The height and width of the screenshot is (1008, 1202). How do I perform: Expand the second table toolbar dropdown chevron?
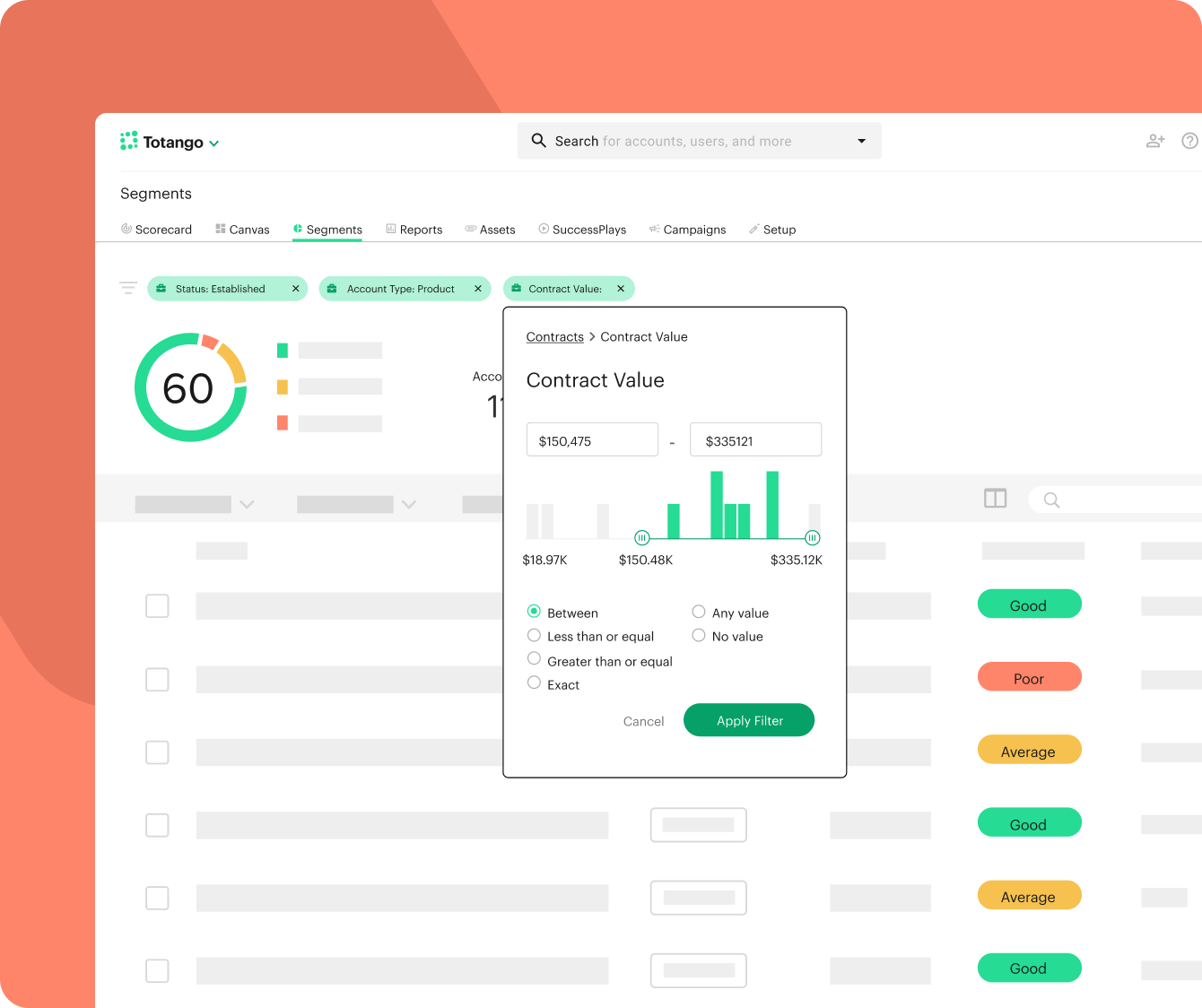coord(409,504)
